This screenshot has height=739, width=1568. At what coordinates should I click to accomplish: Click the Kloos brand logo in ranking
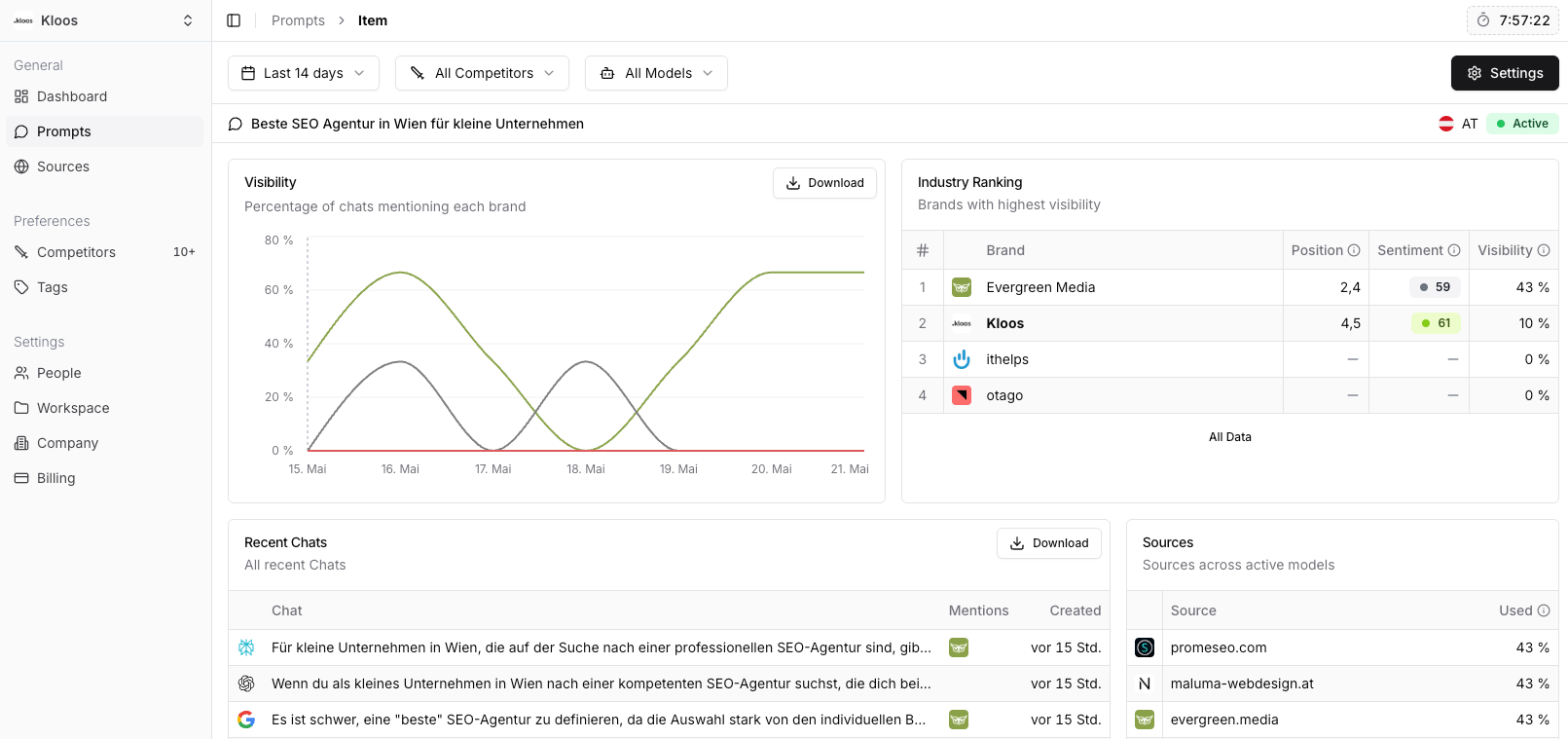962,323
